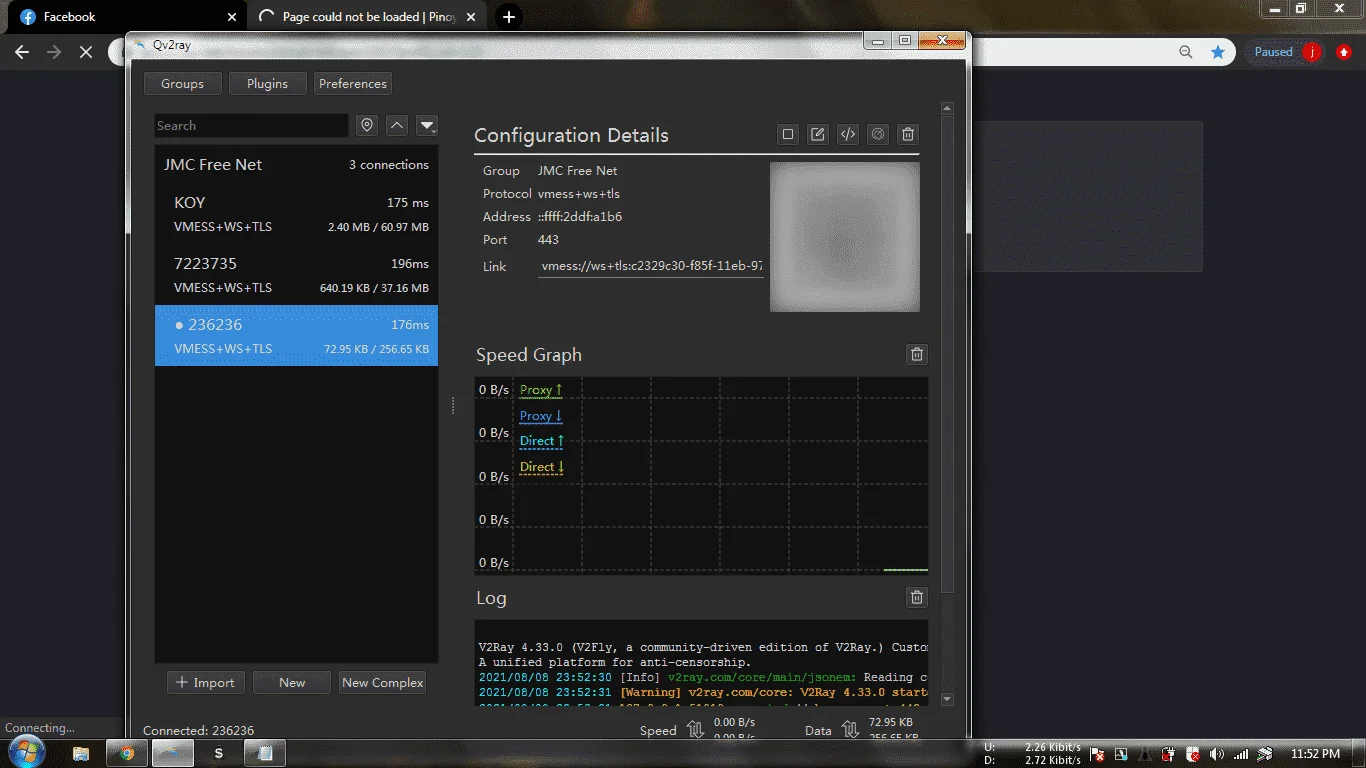Click the power plug tray icon
Screen dimensions: 1366x768
[1169, 754]
